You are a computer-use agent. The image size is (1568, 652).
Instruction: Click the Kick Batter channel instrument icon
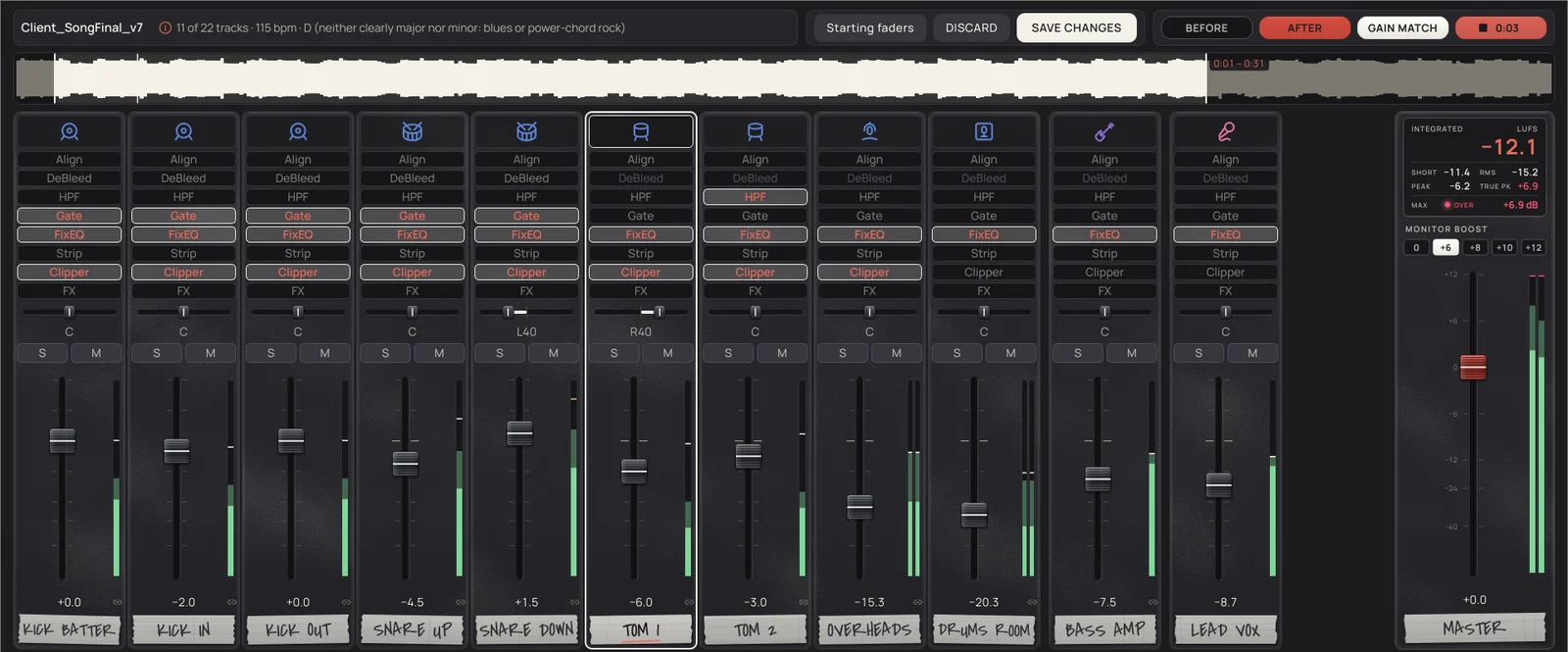click(x=70, y=131)
